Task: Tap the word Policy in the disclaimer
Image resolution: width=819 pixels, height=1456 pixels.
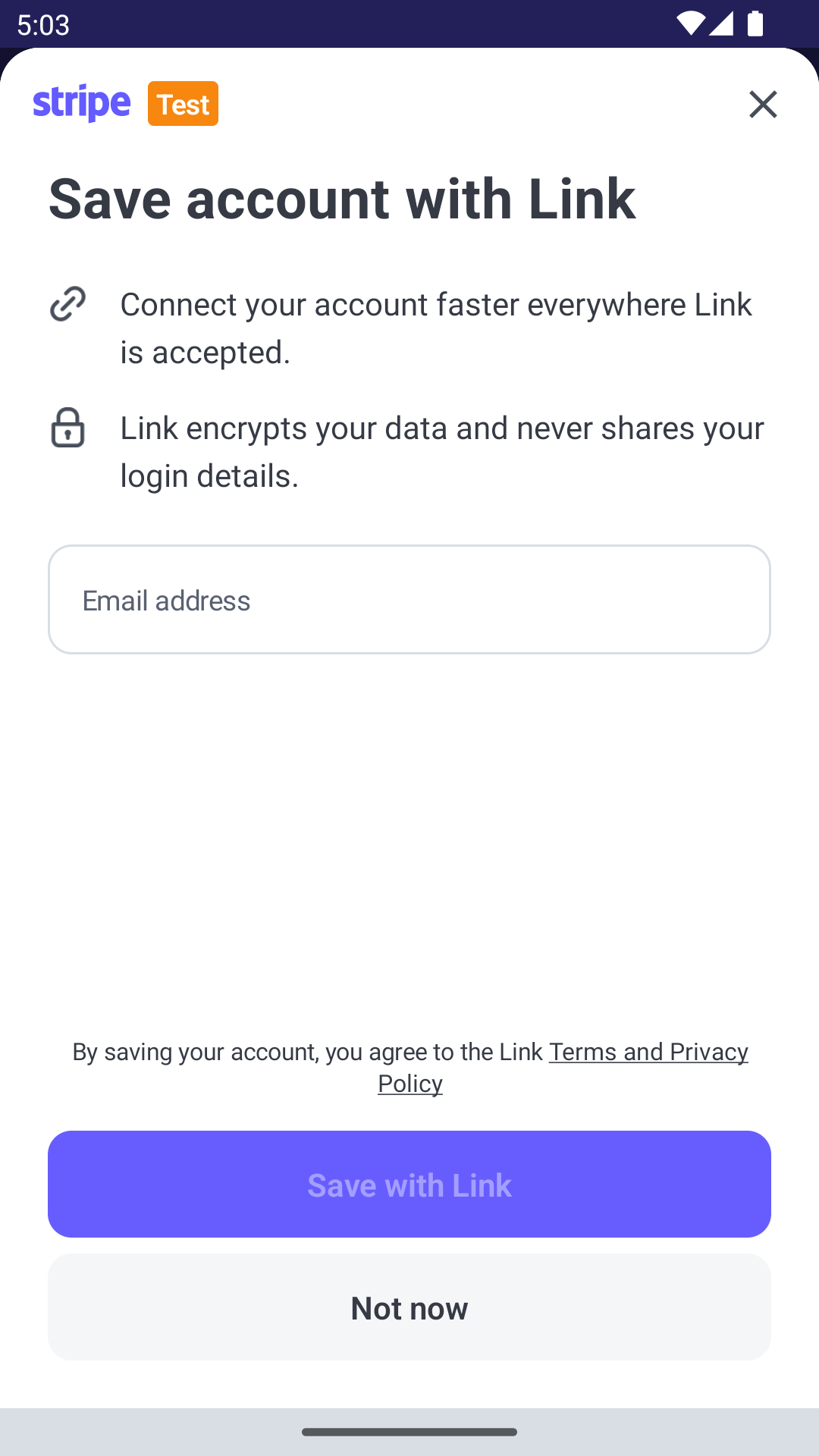Action: pyautogui.click(x=410, y=1084)
